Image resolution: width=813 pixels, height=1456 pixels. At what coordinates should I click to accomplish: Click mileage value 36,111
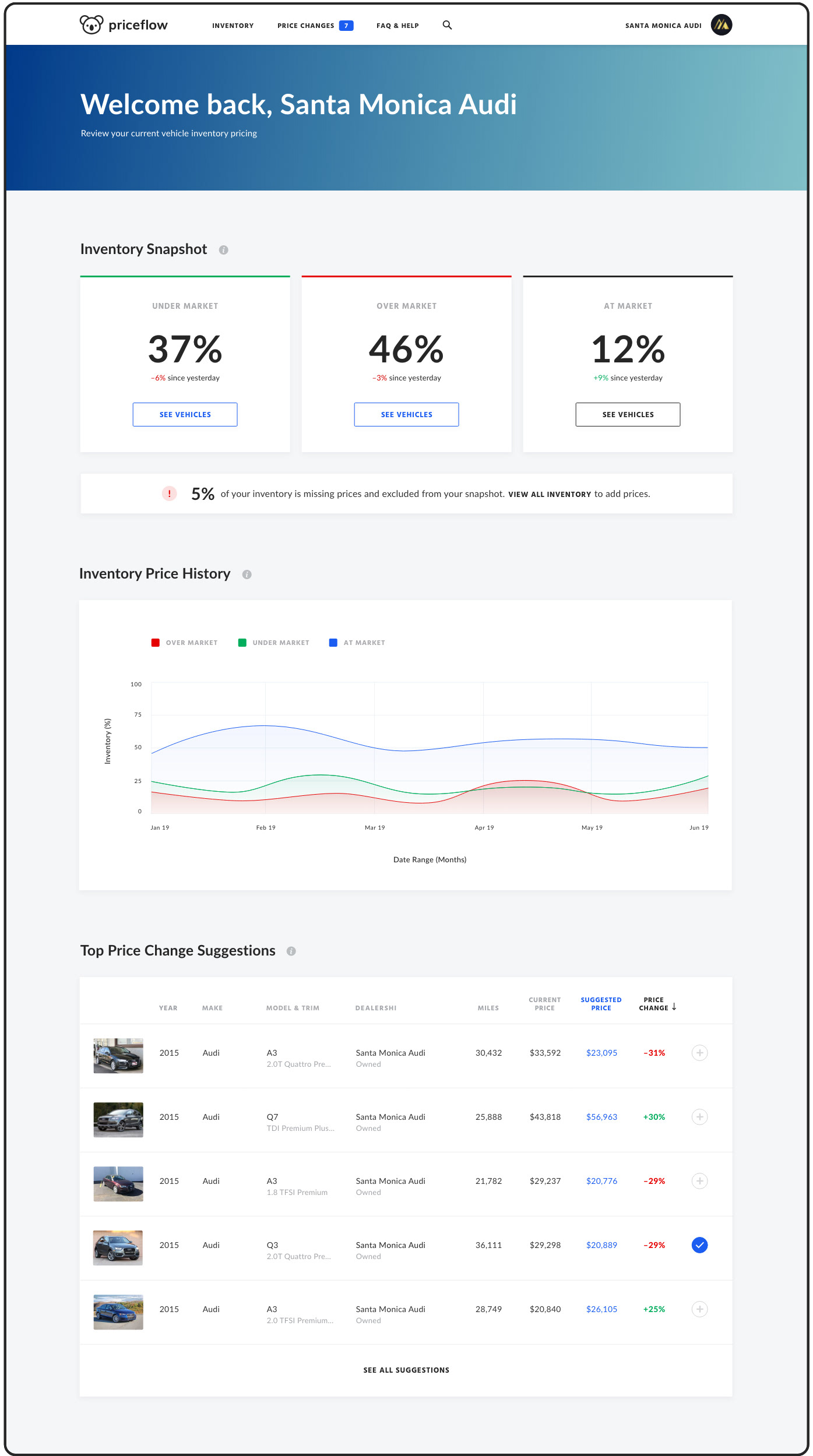tap(488, 1245)
